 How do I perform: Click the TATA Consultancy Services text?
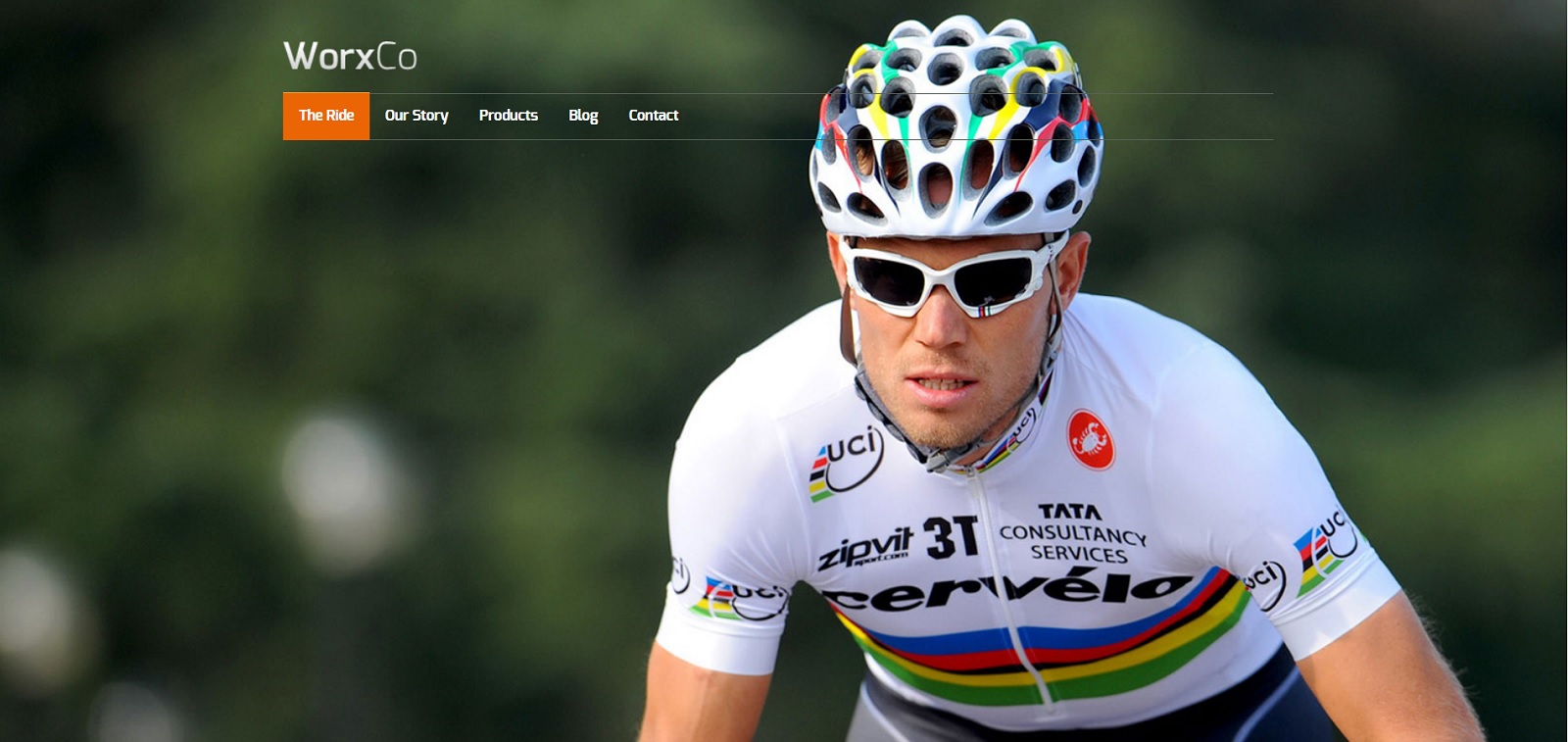coord(1073,533)
